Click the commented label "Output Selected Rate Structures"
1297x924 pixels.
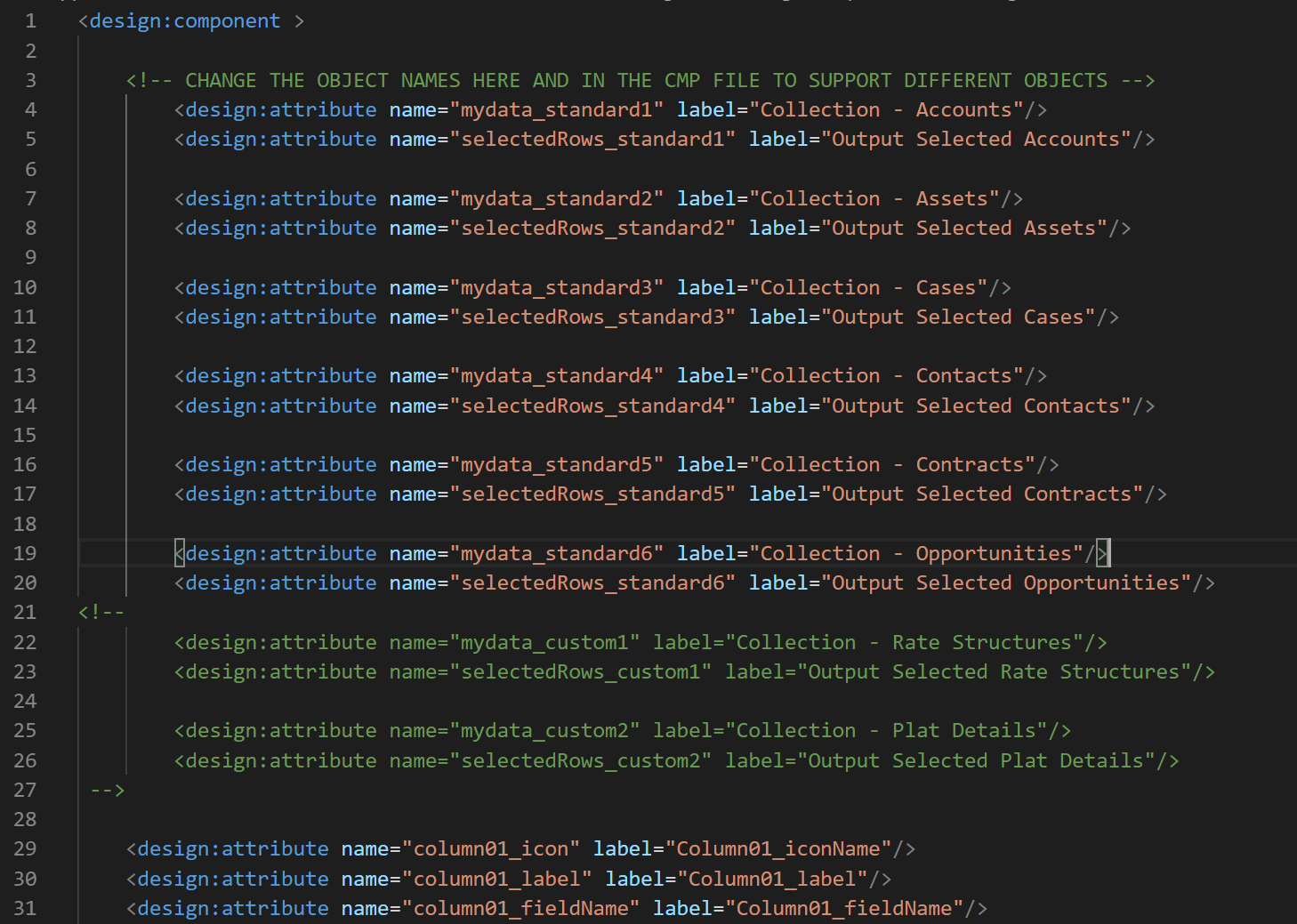[995, 672]
